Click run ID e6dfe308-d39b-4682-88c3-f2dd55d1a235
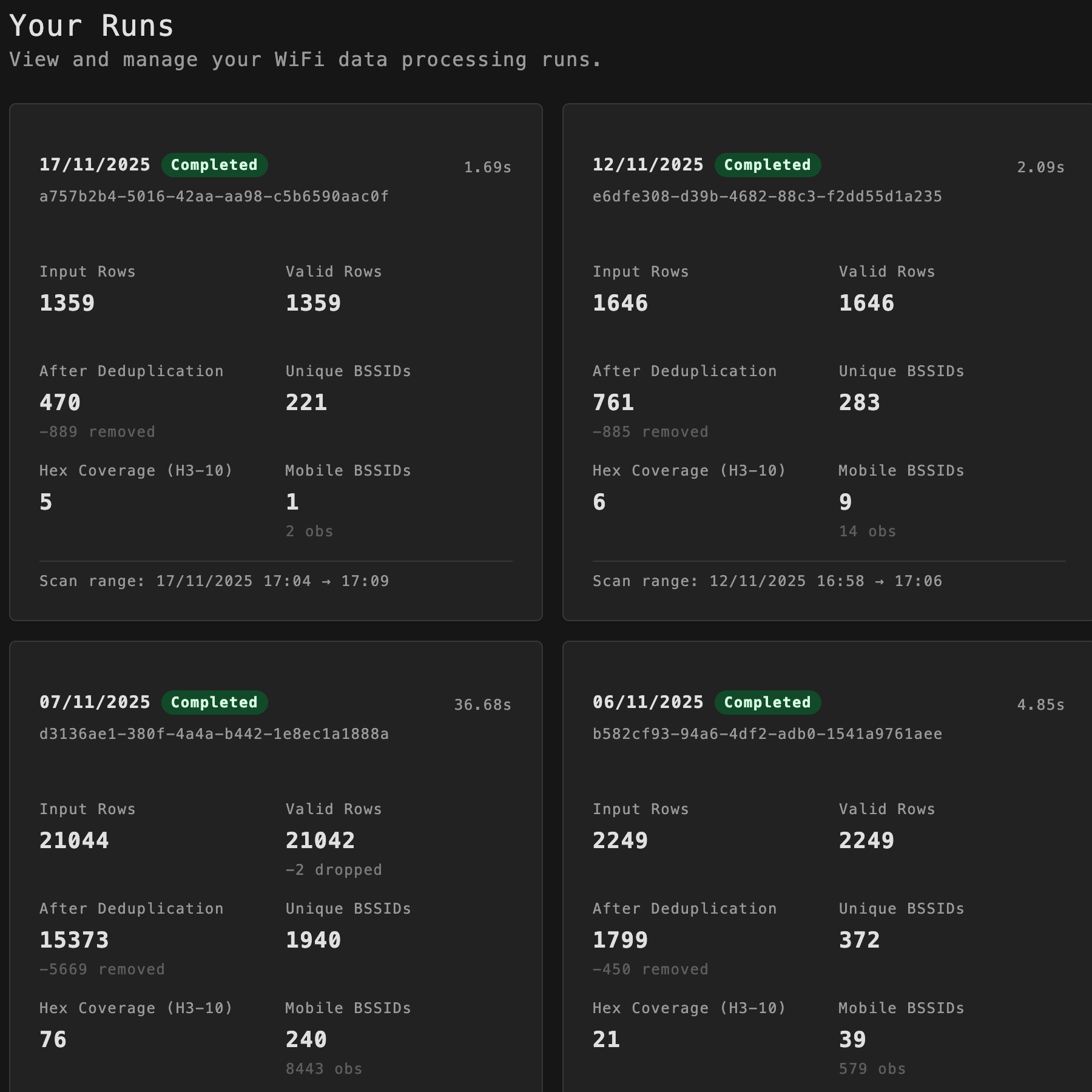 coord(767,197)
